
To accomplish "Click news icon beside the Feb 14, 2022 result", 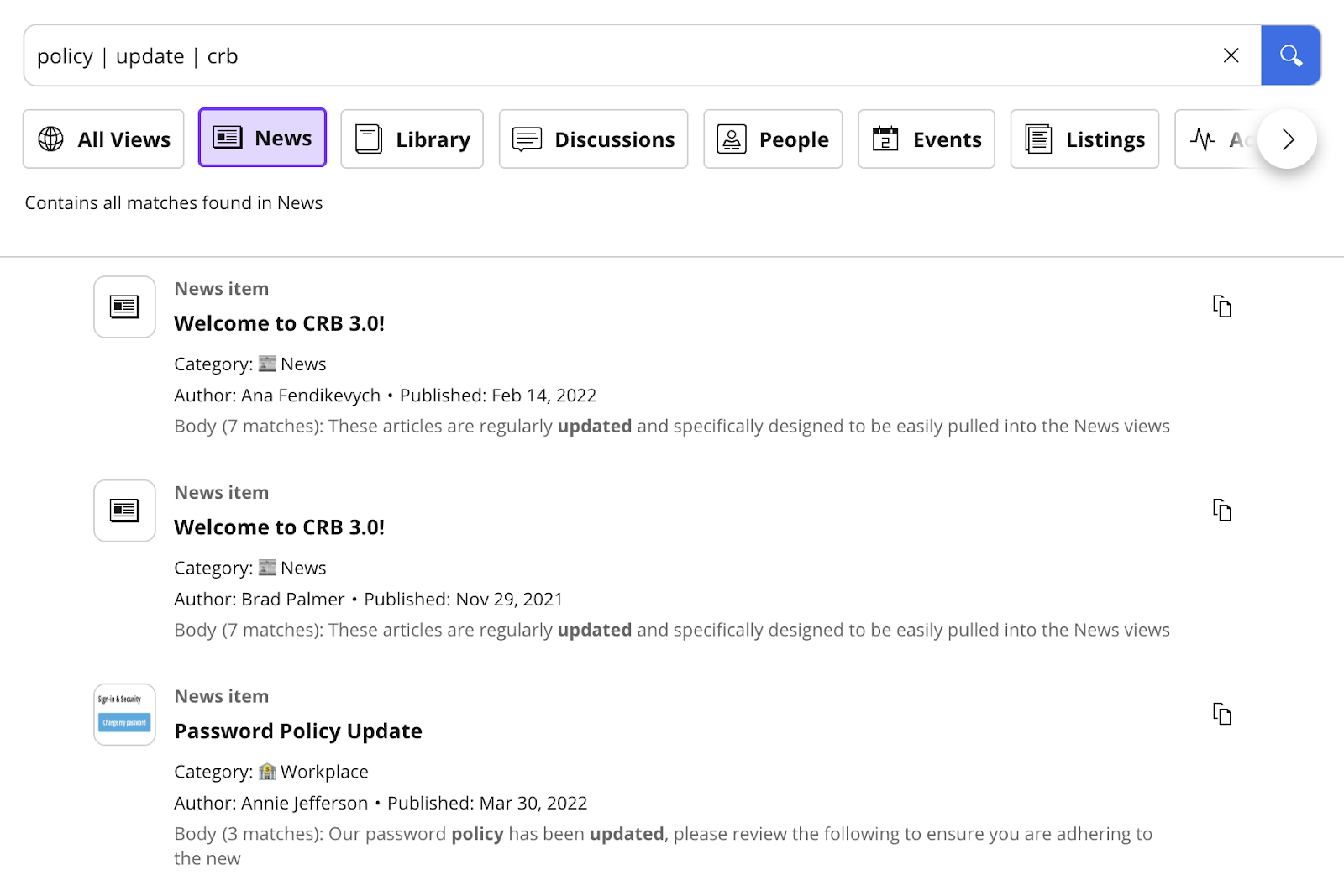I will pyautogui.click(x=124, y=307).
